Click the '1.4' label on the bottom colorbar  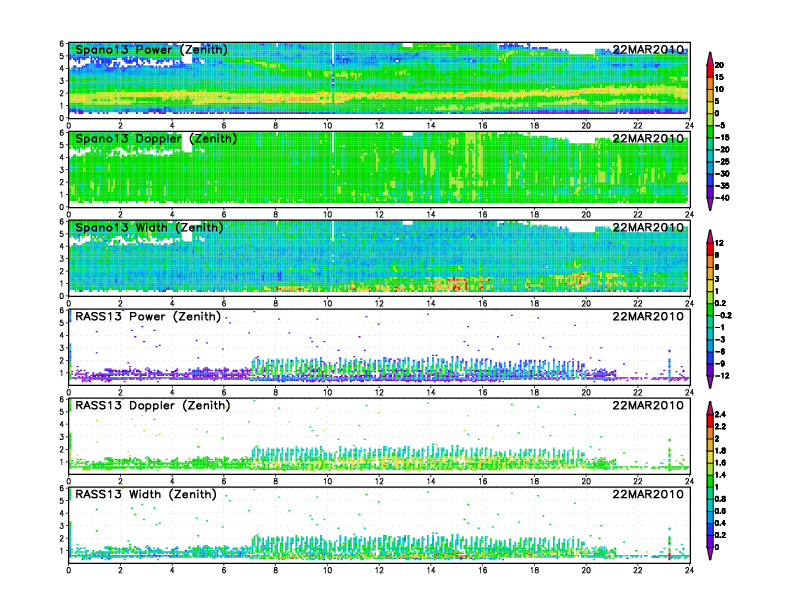[x=721, y=475]
